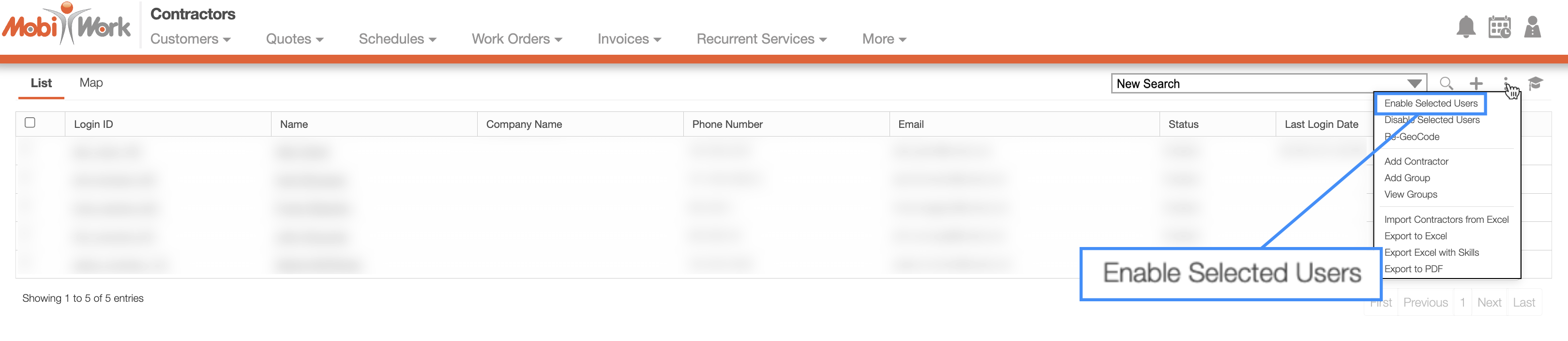
Task: Click Add Contractor in the menu
Action: point(1416,161)
